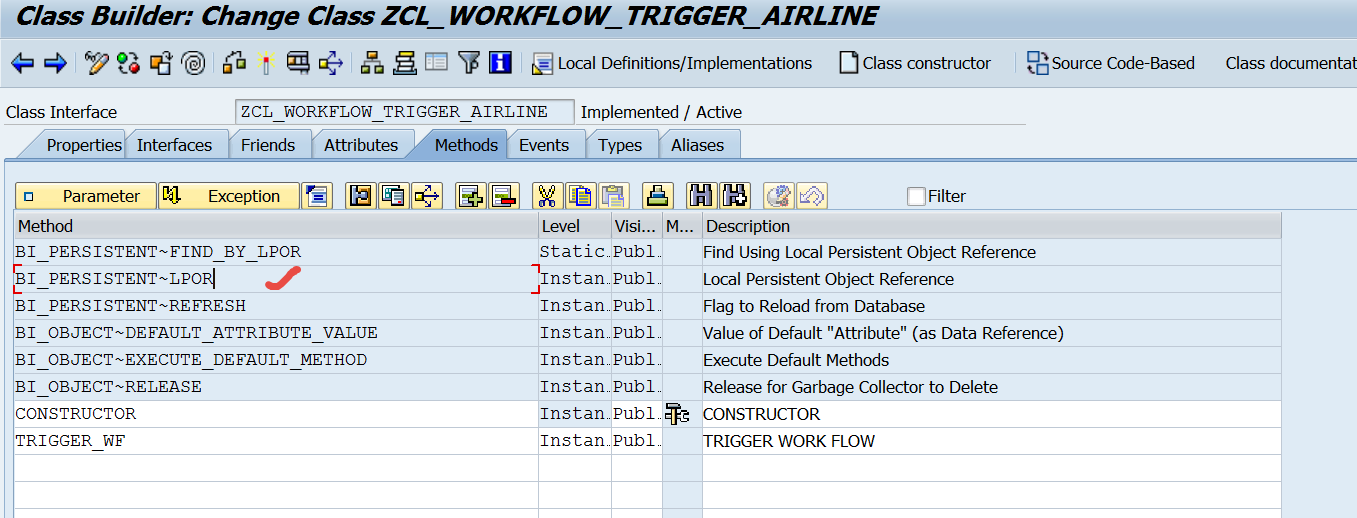This screenshot has width=1357, height=518.
Task: Switch to Aliases tab
Action: (697, 145)
